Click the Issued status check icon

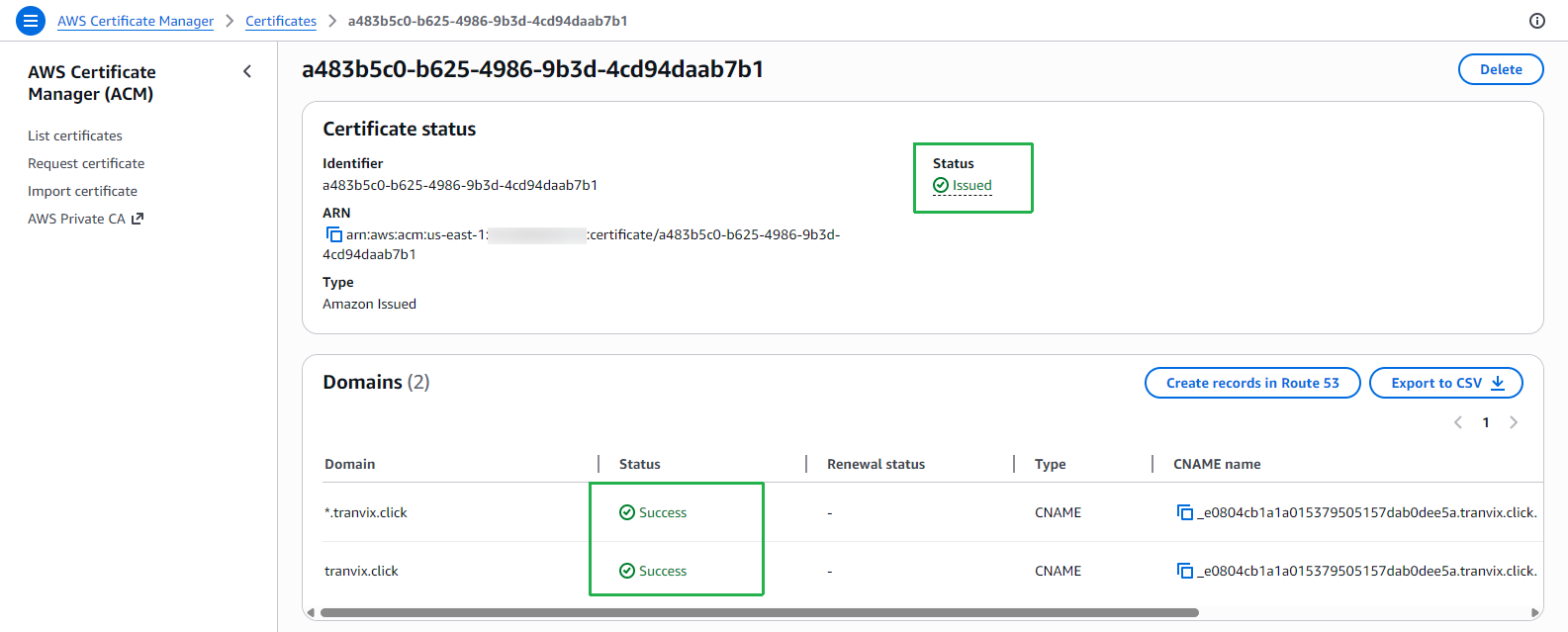coord(941,185)
